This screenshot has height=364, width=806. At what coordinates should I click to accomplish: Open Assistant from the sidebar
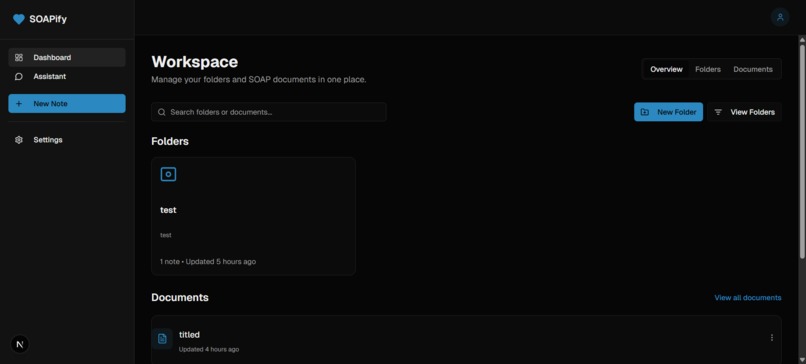point(67,77)
